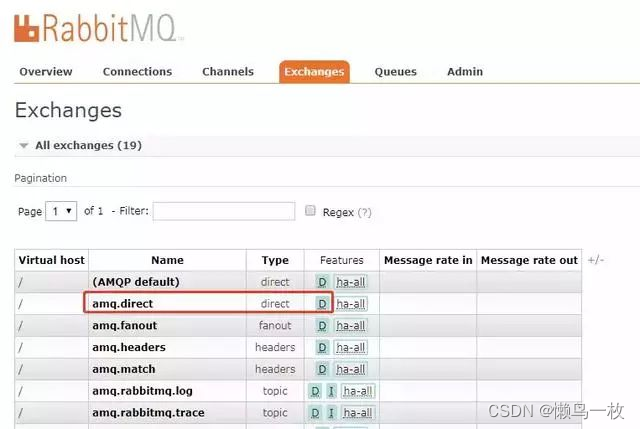Click the Exchanges page heading

(68, 110)
